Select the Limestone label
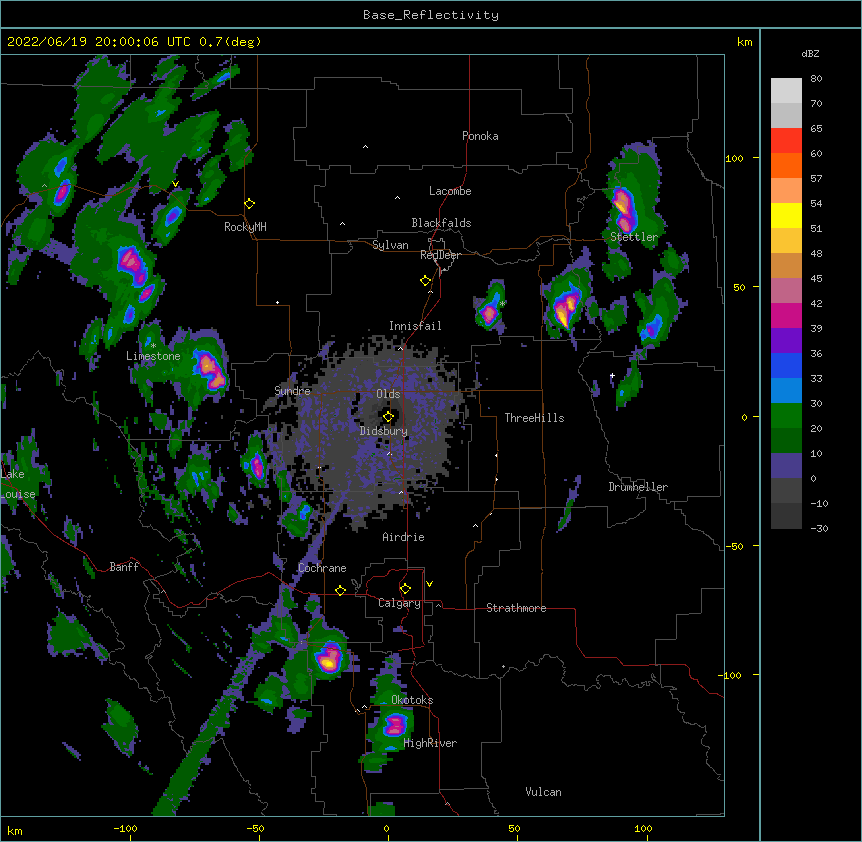Image resolution: width=862 pixels, height=842 pixels. [153, 356]
